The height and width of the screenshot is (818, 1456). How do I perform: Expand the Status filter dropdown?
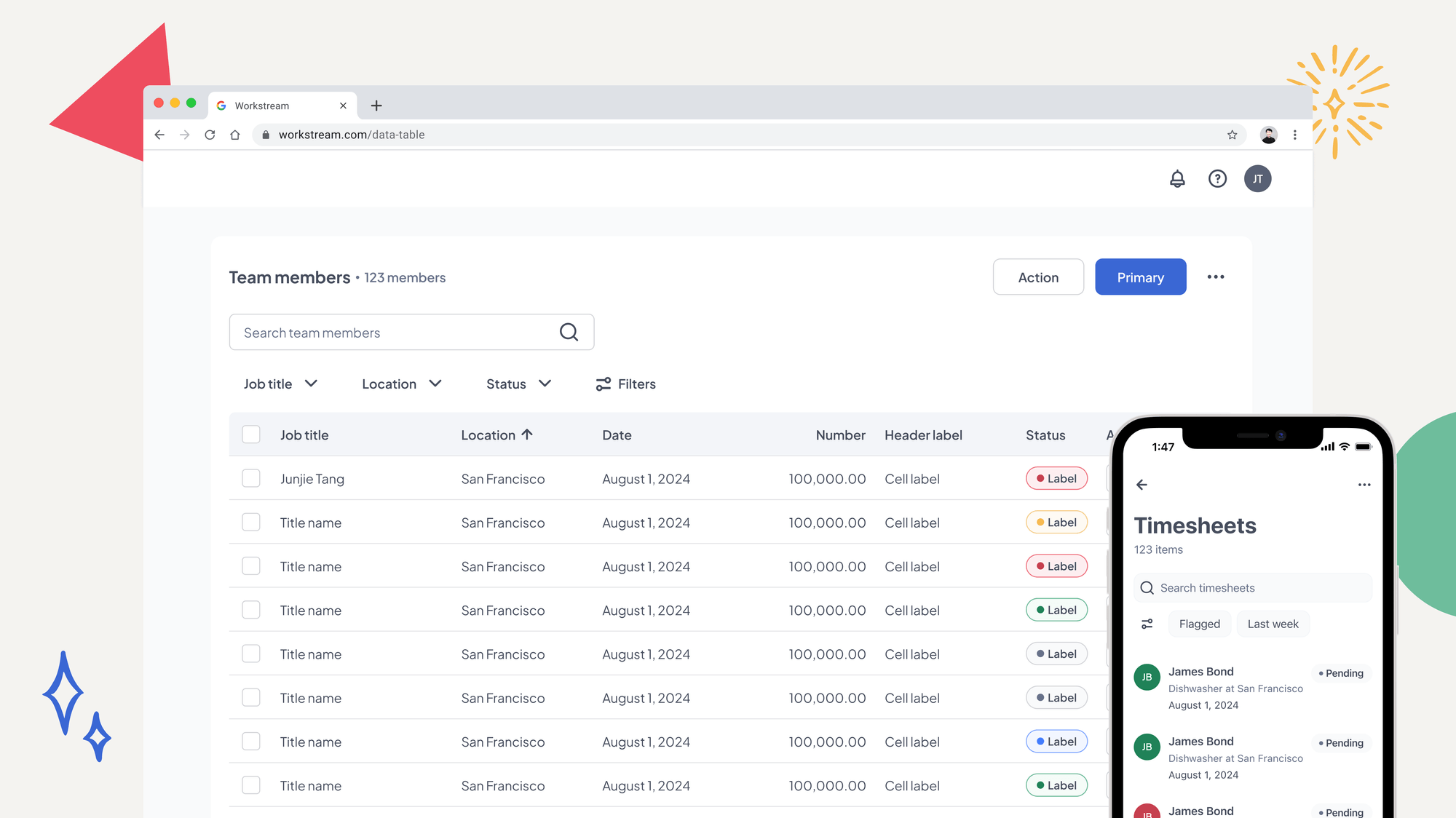click(x=519, y=384)
